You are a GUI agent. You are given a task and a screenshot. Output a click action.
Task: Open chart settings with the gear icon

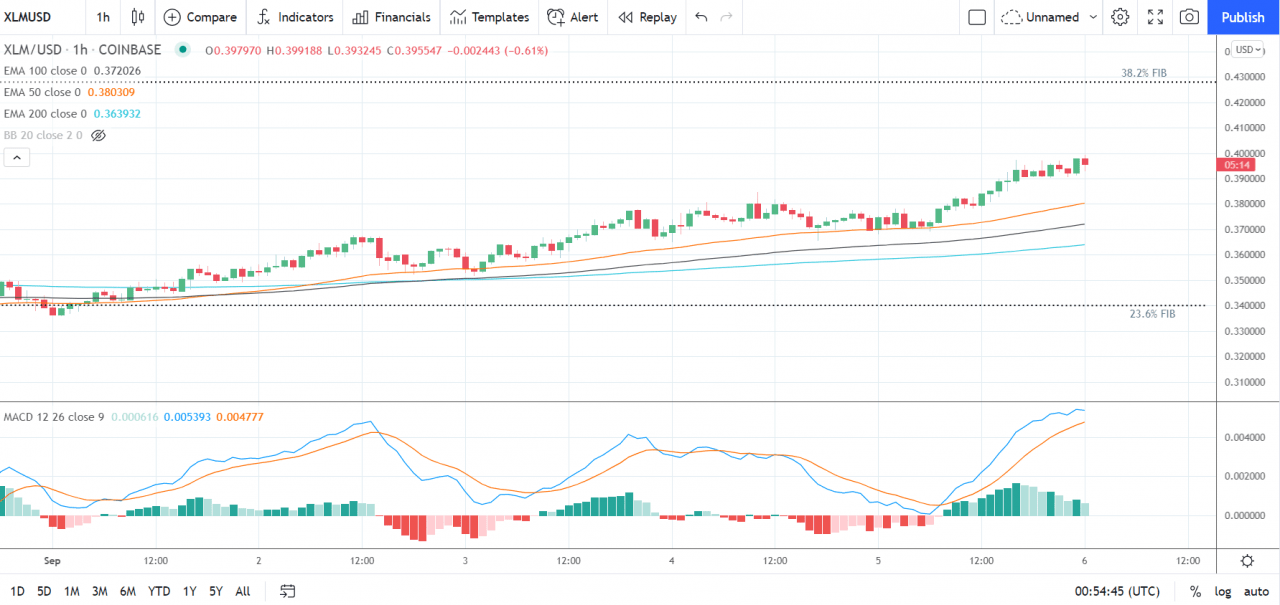tap(1119, 17)
